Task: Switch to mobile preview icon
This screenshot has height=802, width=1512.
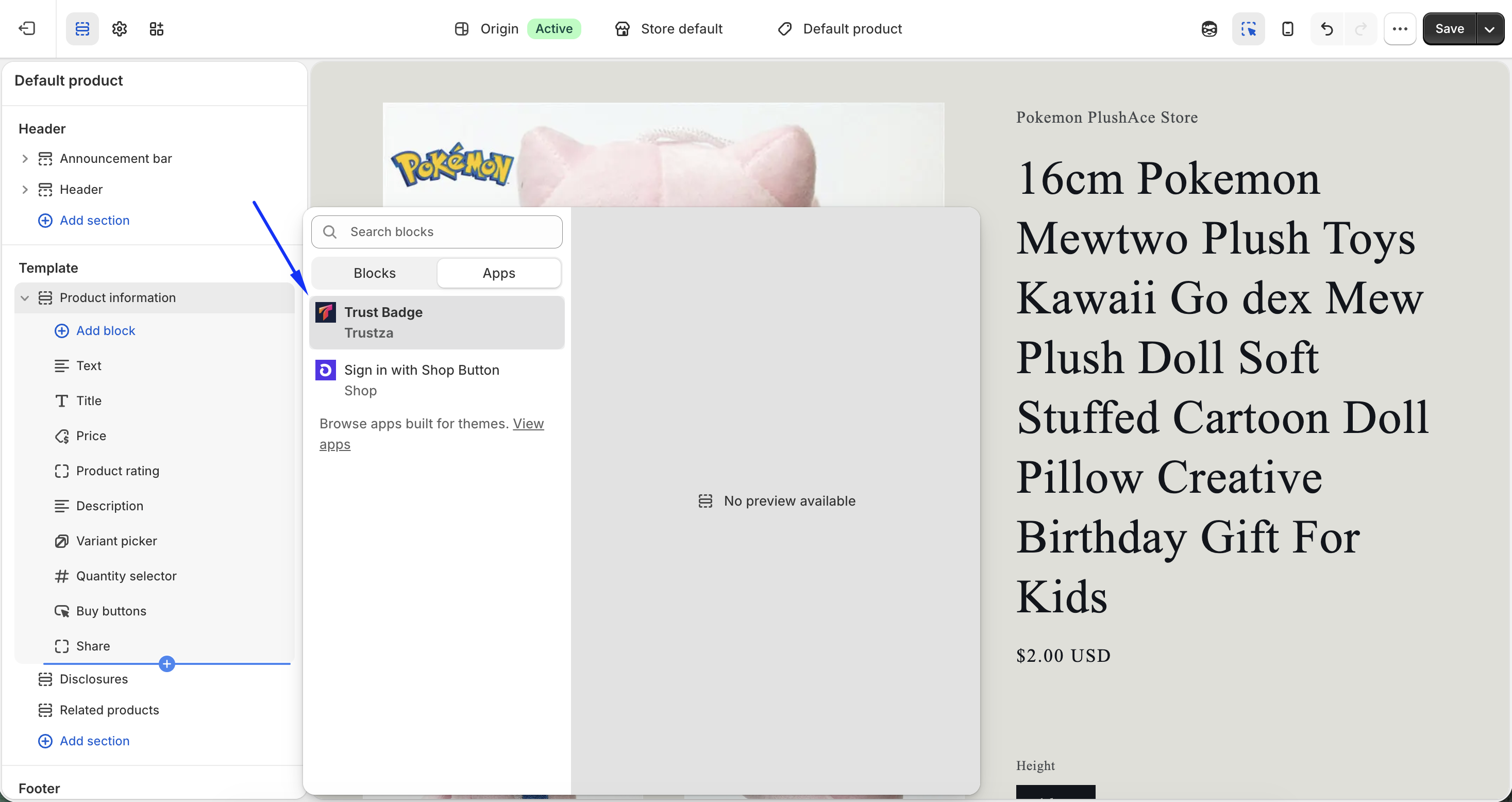Action: click(1287, 29)
